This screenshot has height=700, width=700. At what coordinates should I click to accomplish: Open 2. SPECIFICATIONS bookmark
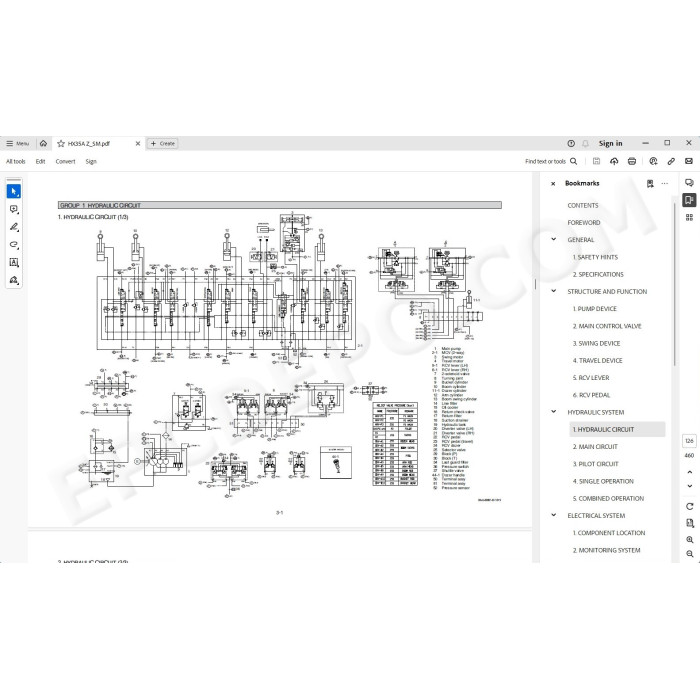tap(598, 274)
